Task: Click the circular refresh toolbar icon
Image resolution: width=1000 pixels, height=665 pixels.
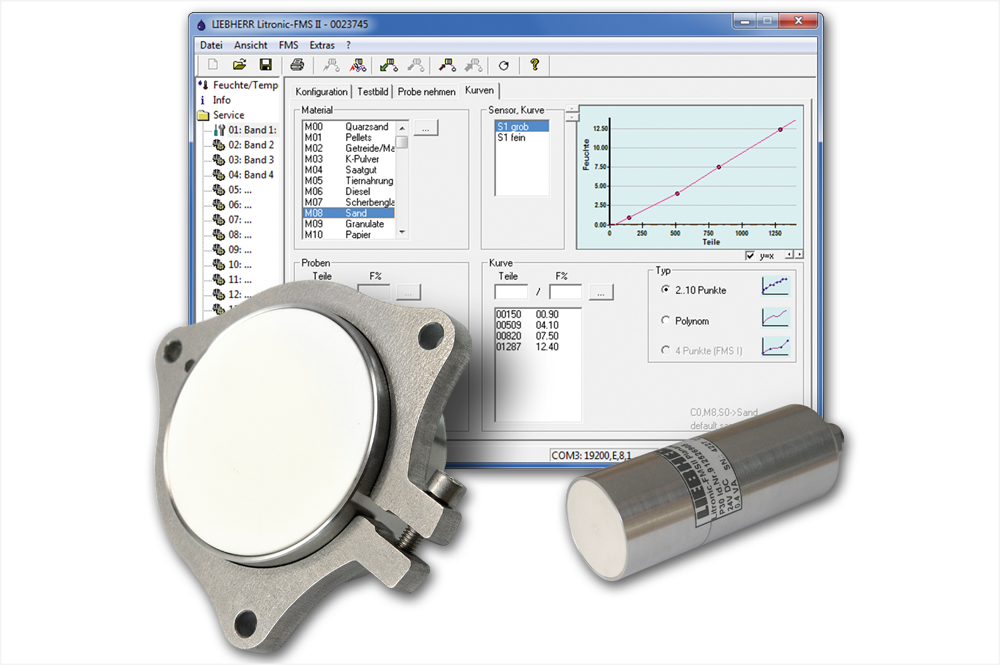Action: [x=504, y=65]
